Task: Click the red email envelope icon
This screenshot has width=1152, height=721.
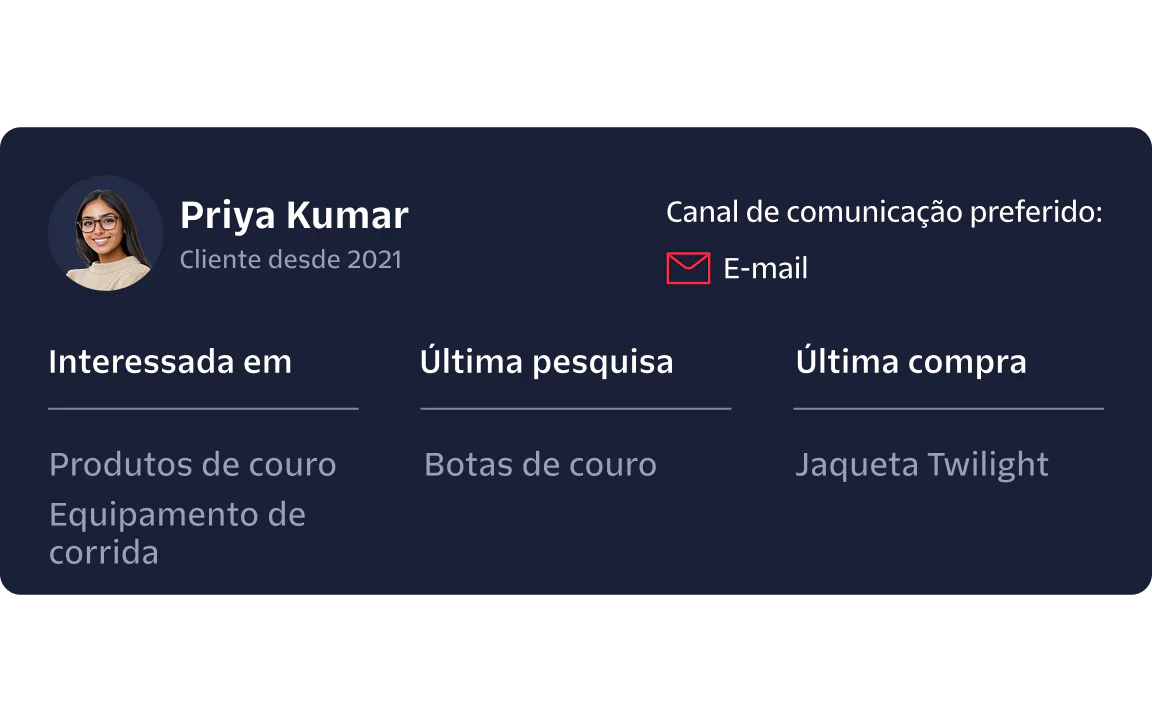Action: tap(688, 268)
